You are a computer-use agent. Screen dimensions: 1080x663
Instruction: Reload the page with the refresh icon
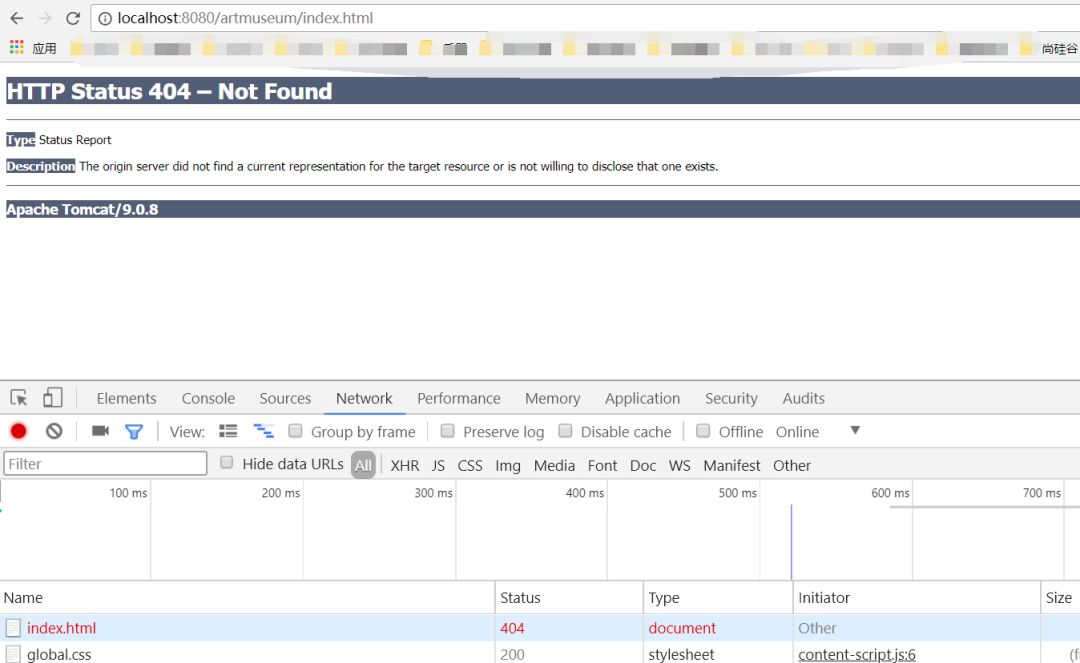[73, 18]
